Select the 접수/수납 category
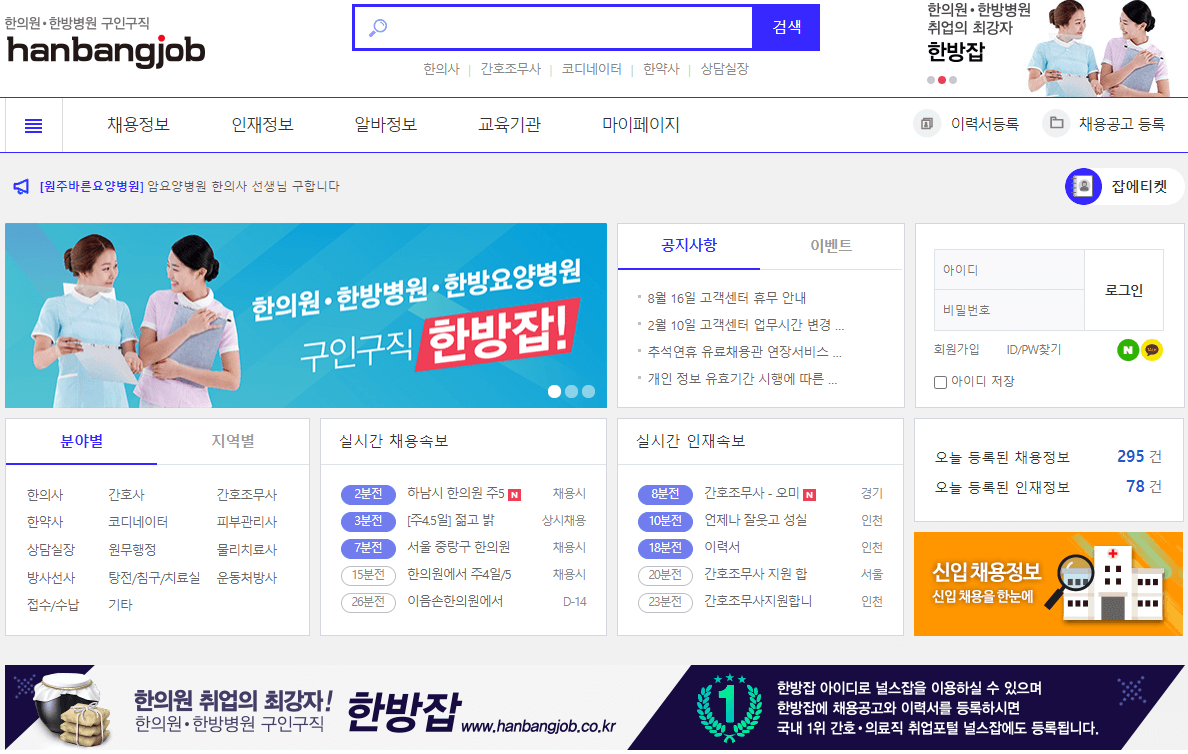Image resolution: width=1188 pixels, height=754 pixels. [x=53, y=605]
